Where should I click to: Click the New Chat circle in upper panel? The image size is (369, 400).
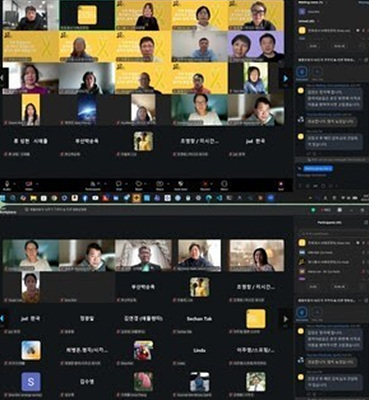(317, 72)
